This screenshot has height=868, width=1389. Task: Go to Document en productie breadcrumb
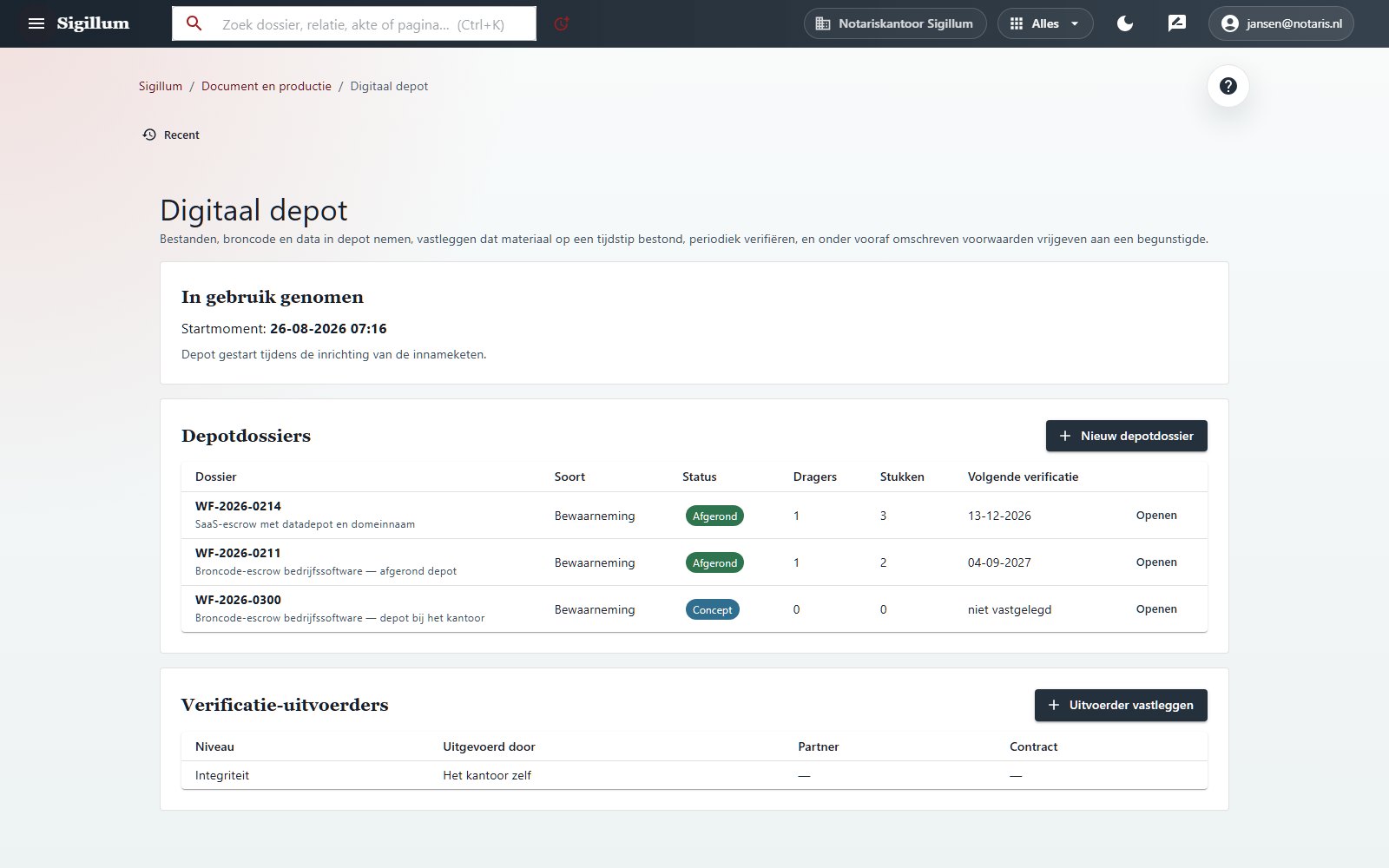267,86
